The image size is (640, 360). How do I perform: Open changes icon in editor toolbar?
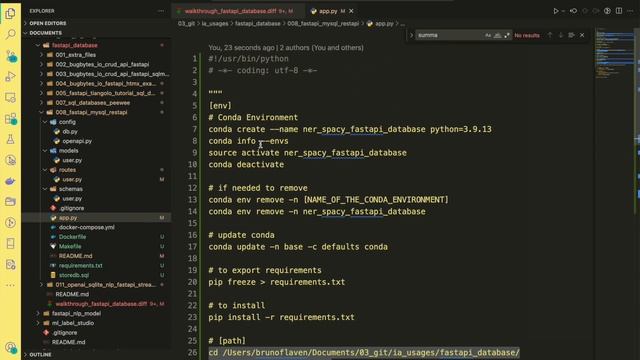pyautogui.click(x=573, y=11)
